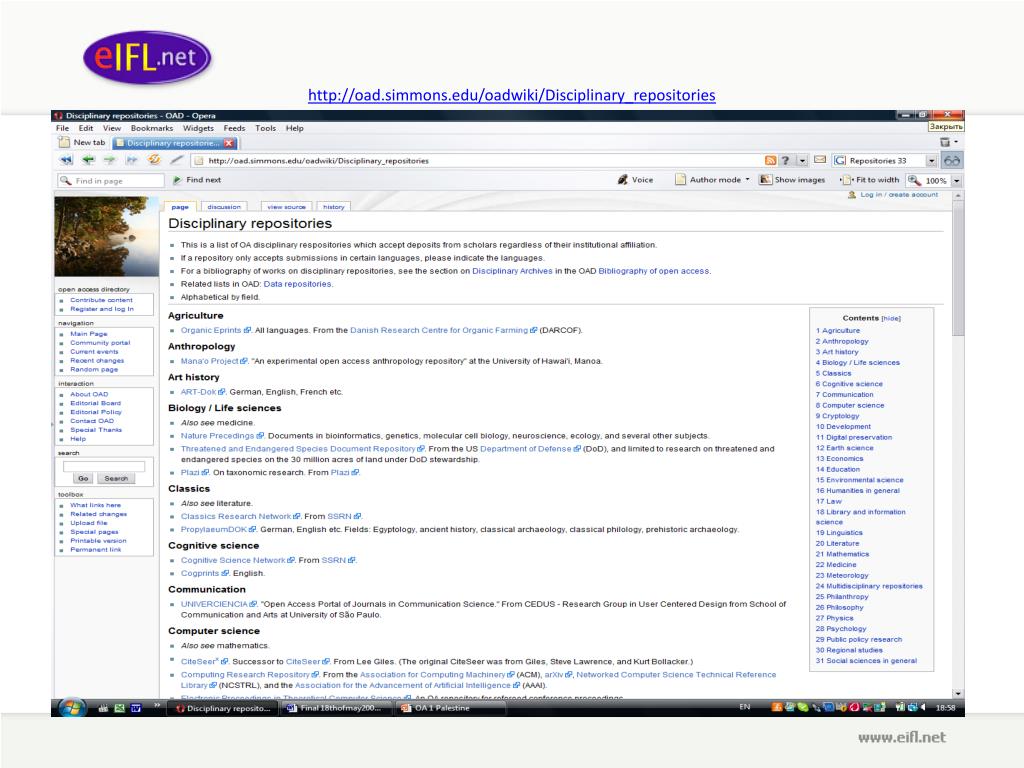Click the page vertical scrollbar thumb
Image resolution: width=1024 pixels, height=768 pixels.
coord(958,268)
